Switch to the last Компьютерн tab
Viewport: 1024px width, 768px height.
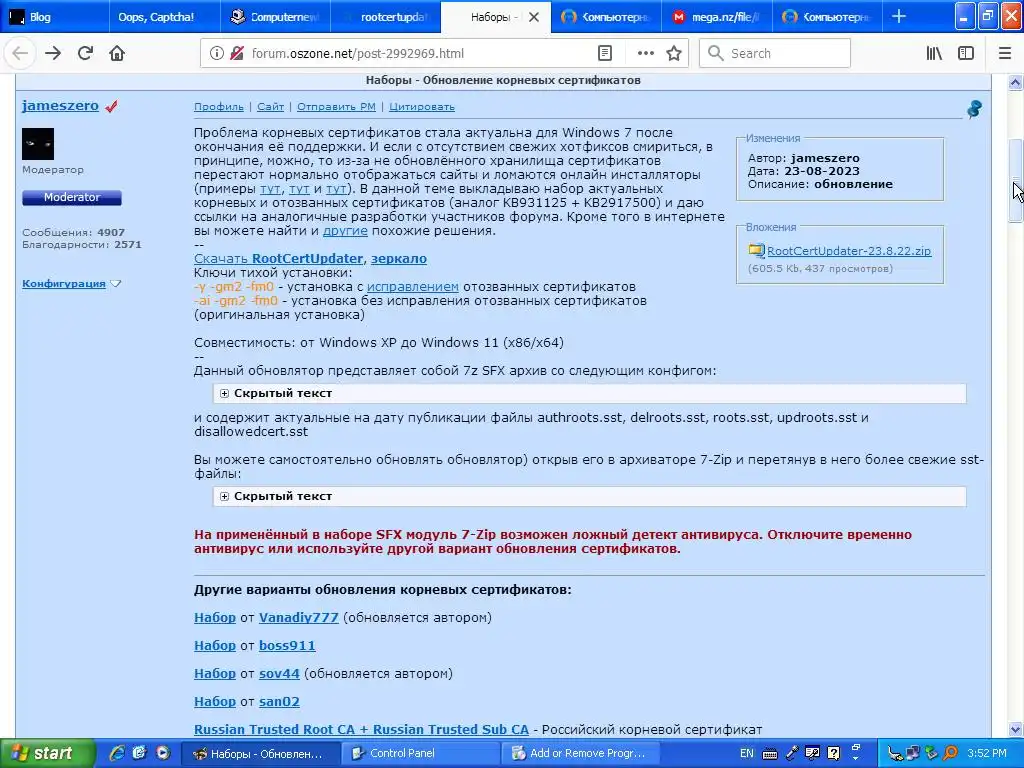pyautogui.click(x=827, y=17)
